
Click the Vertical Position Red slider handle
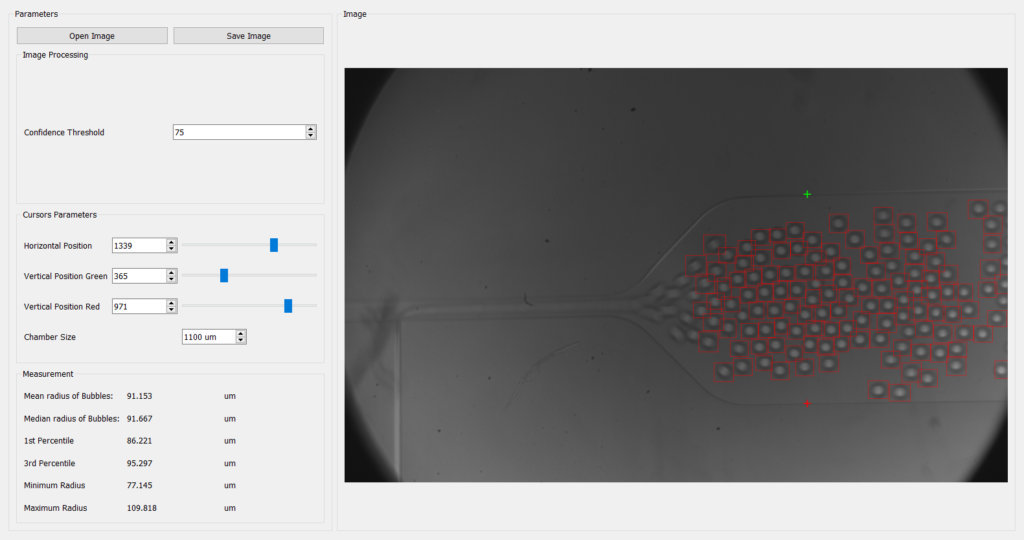tap(288, 306)
